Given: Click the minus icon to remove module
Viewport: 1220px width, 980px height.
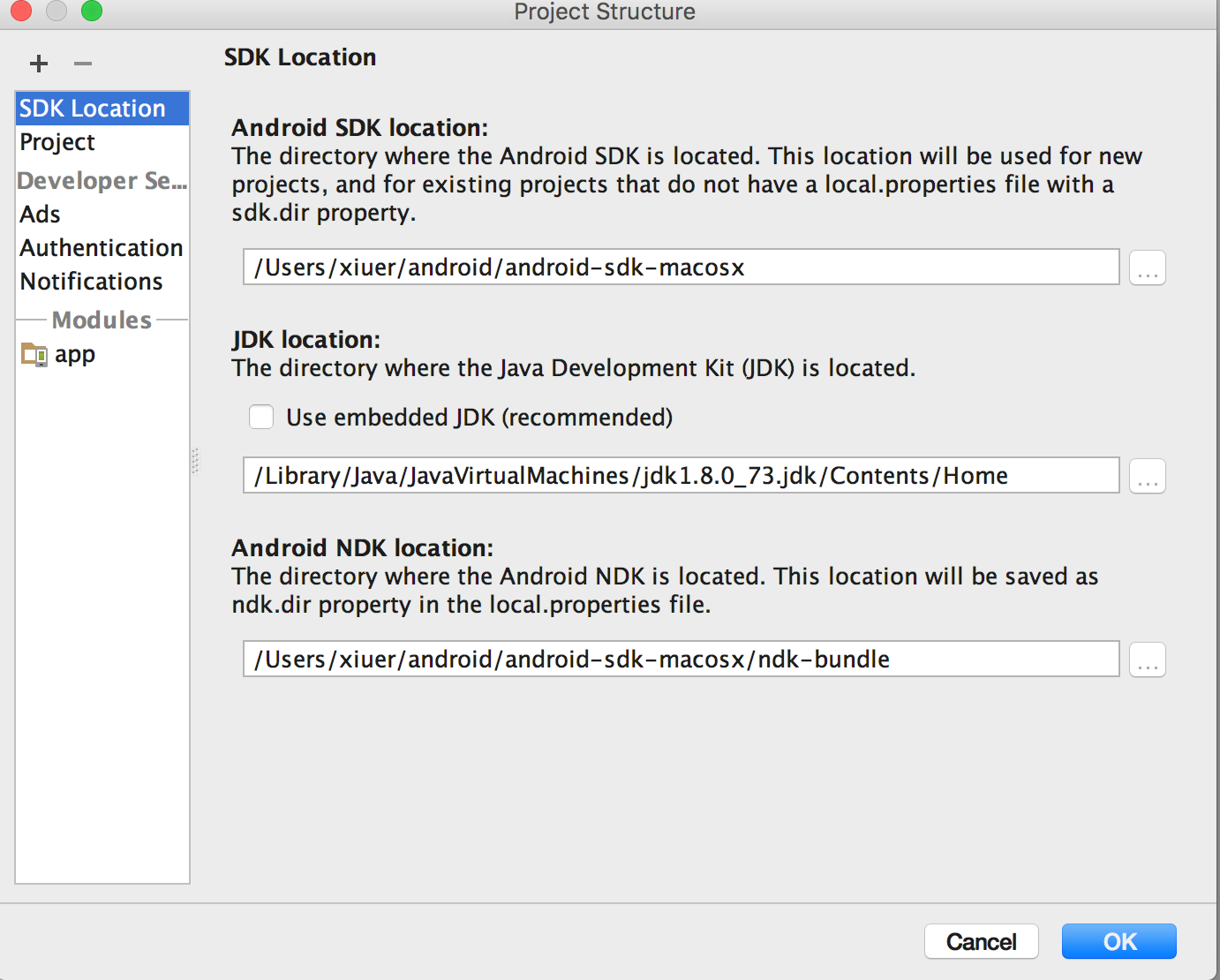Looking at the screenshot, I should (x=83, y=64).
